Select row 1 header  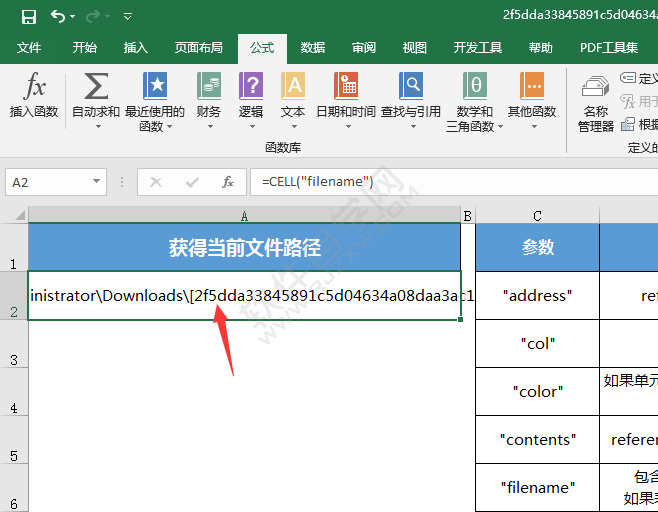point(14,247)
